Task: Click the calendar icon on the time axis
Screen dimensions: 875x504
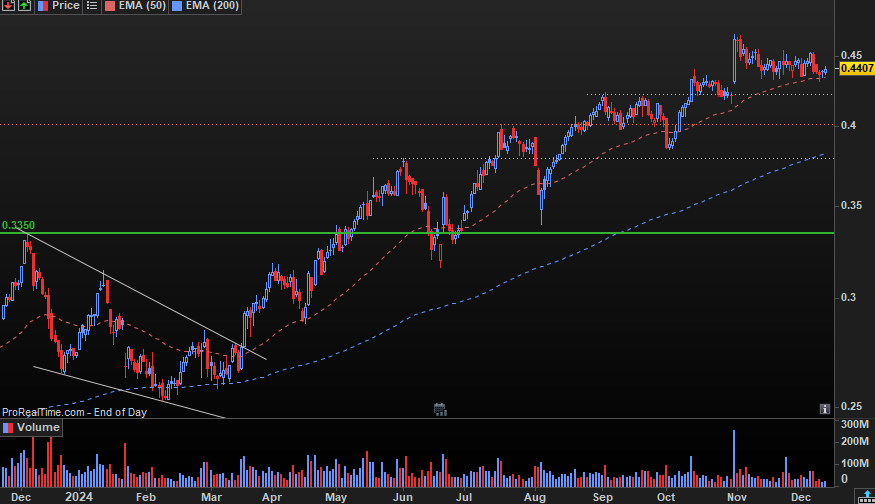Action: pos(440,410)
